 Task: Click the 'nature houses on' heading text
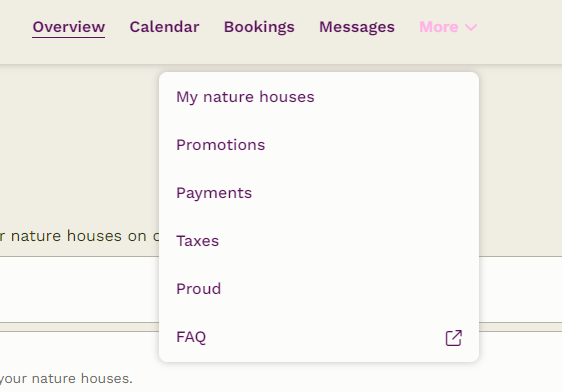point(79,236)
